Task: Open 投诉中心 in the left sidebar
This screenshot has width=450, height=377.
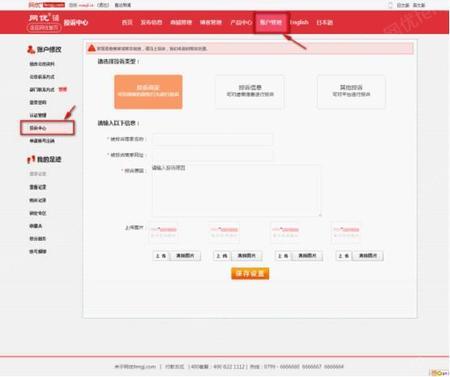Action: (47, 128)
